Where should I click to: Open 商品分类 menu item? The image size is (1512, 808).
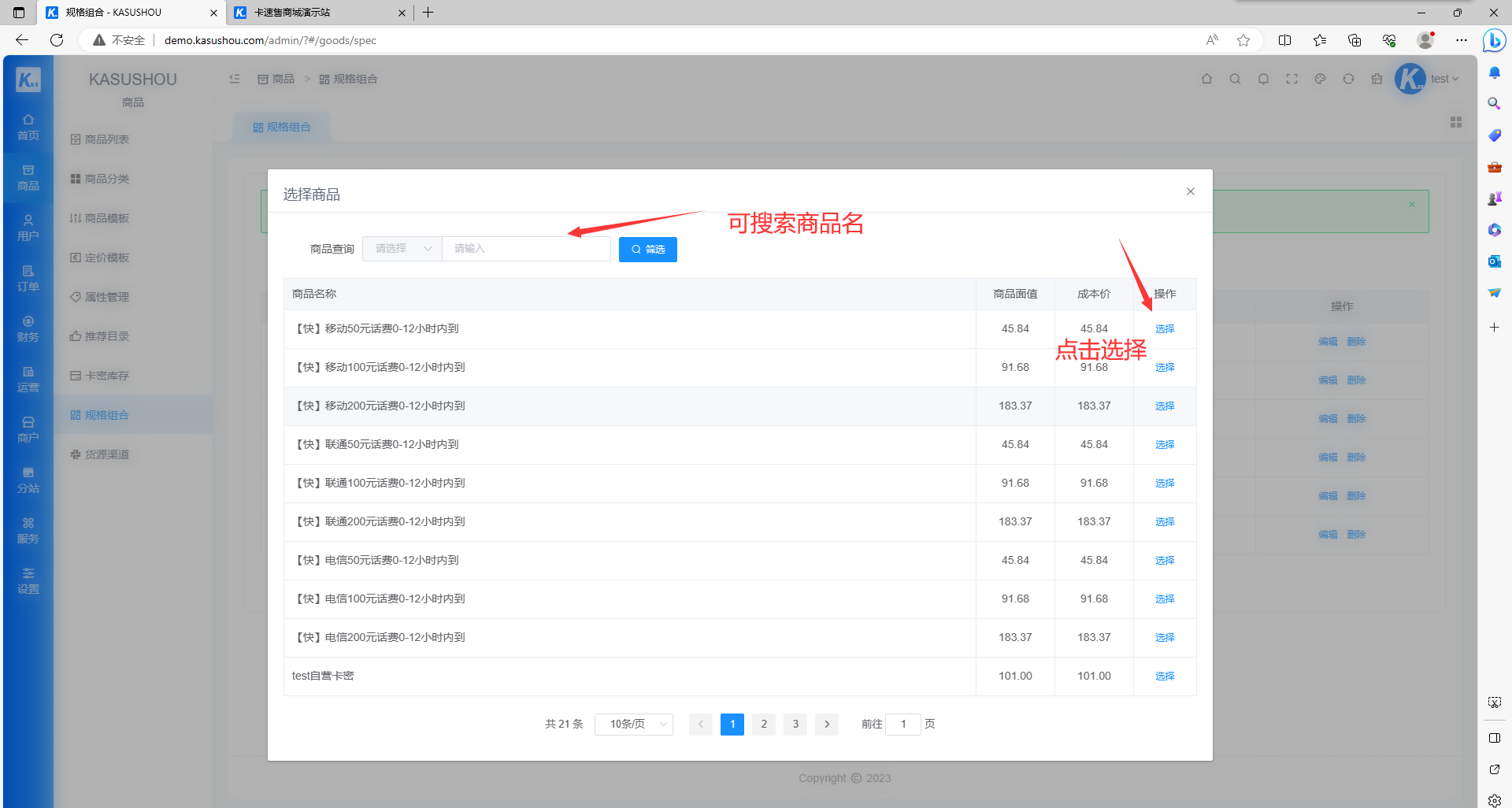pos(133,179)
